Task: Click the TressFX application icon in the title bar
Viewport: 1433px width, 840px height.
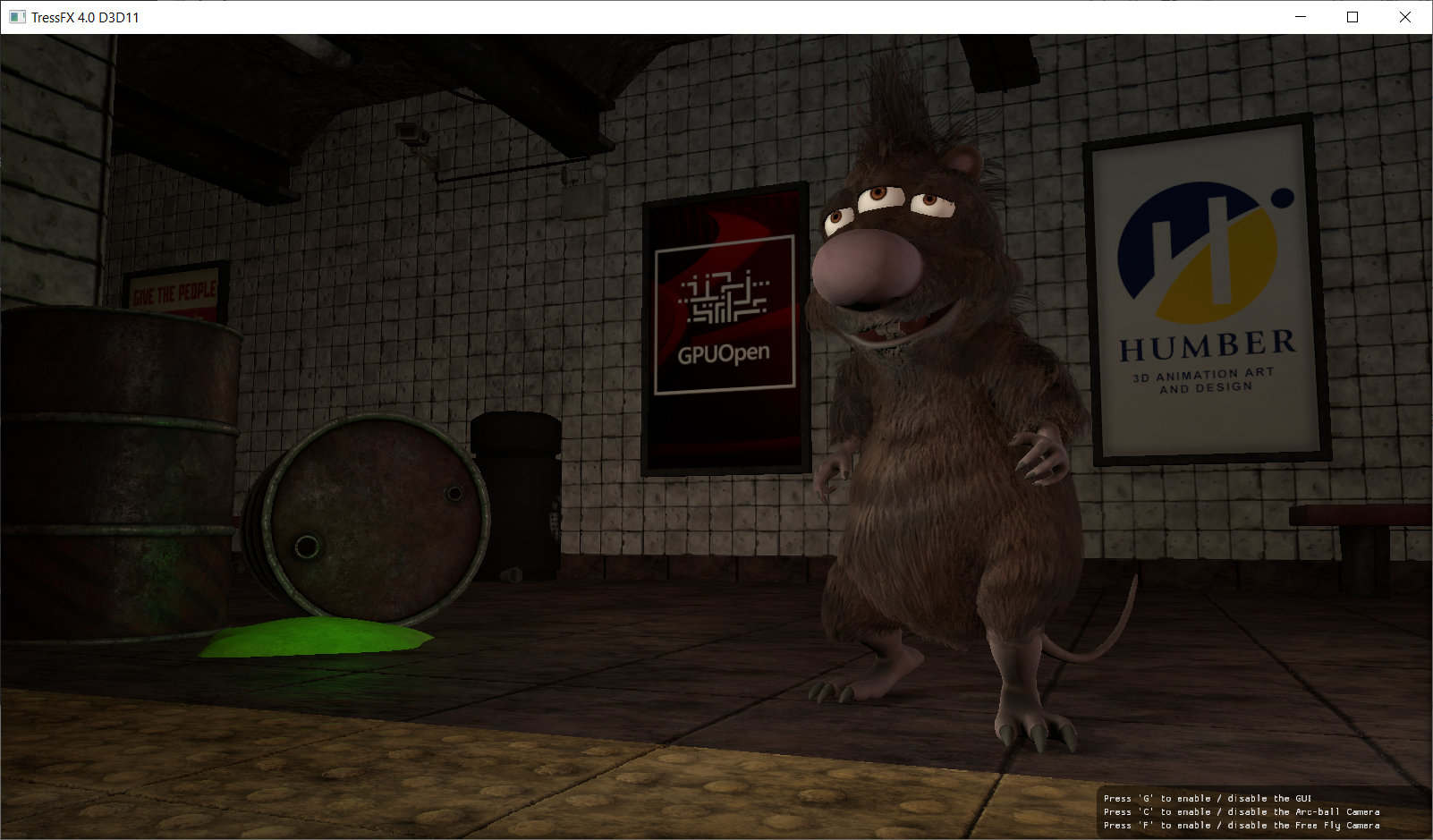Action: 17,17
